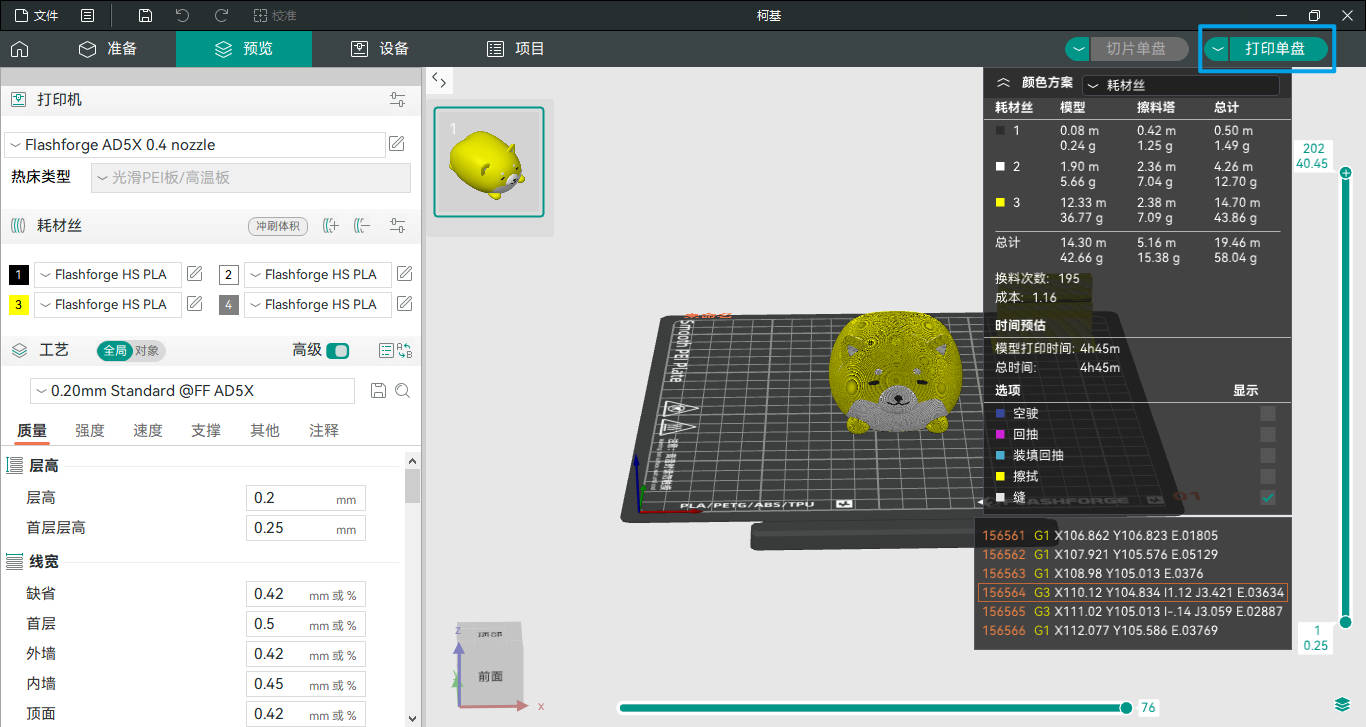Open filament 1 Flashforge HS PLA dropdown
1366x727 pixels.
tap(108, 275)
